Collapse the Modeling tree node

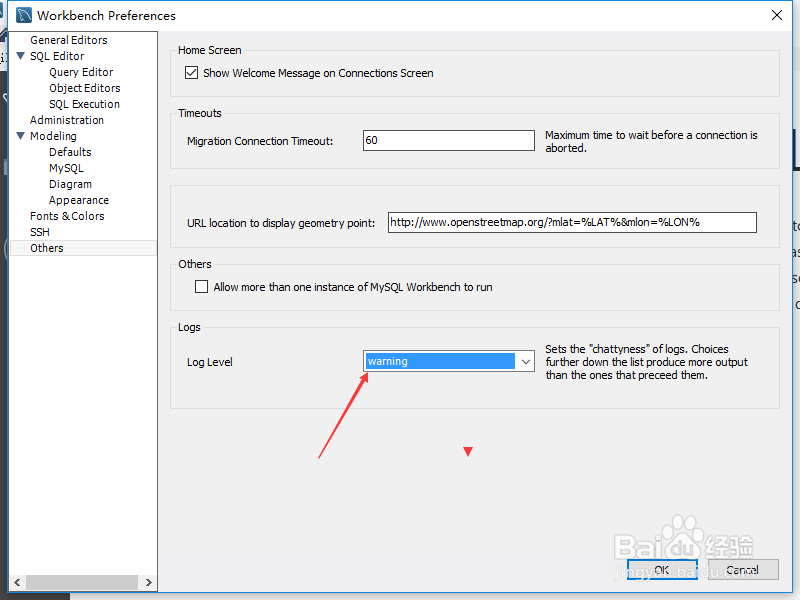coord(21,136)
